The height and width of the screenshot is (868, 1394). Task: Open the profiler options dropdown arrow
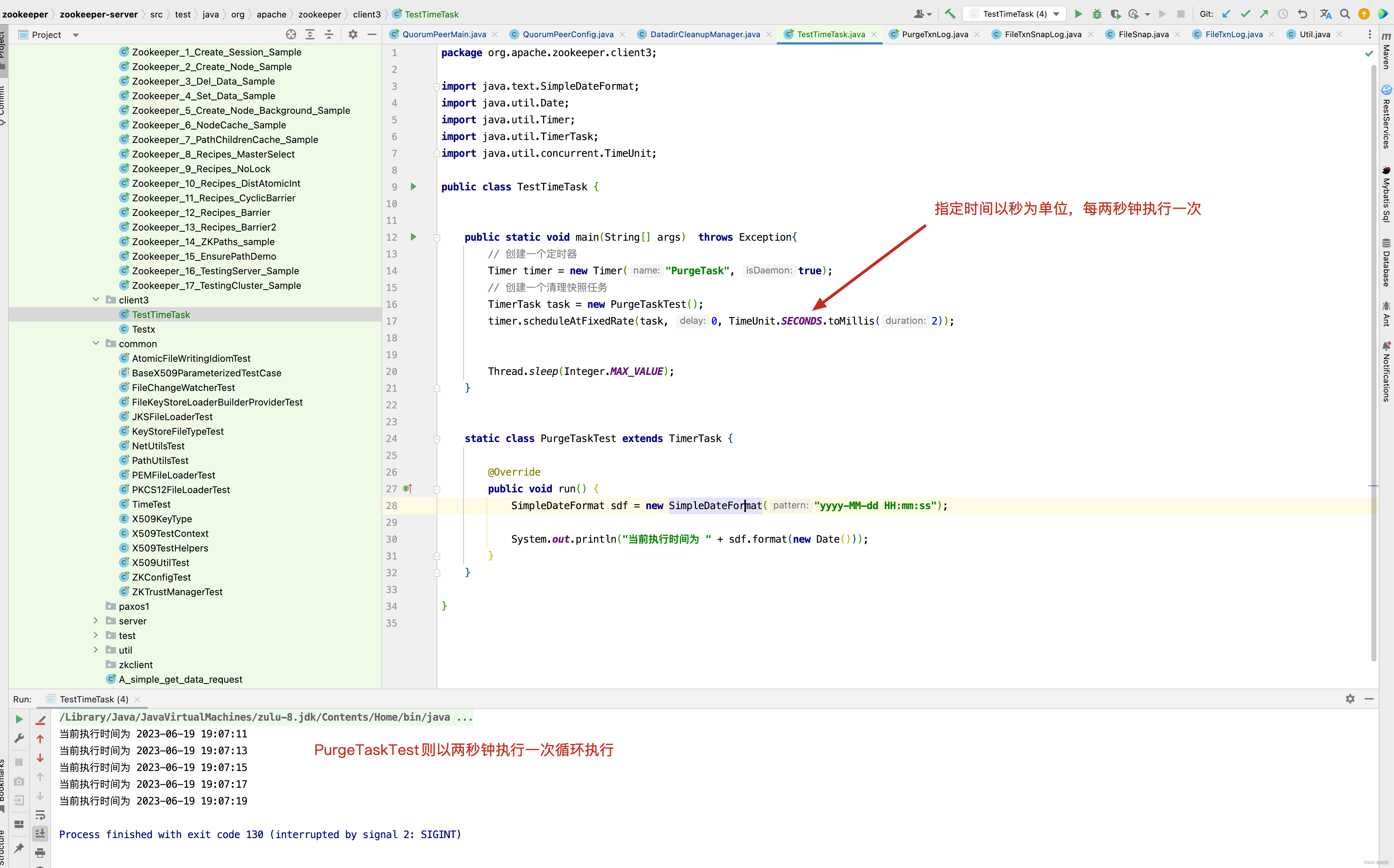[1147, 14]
